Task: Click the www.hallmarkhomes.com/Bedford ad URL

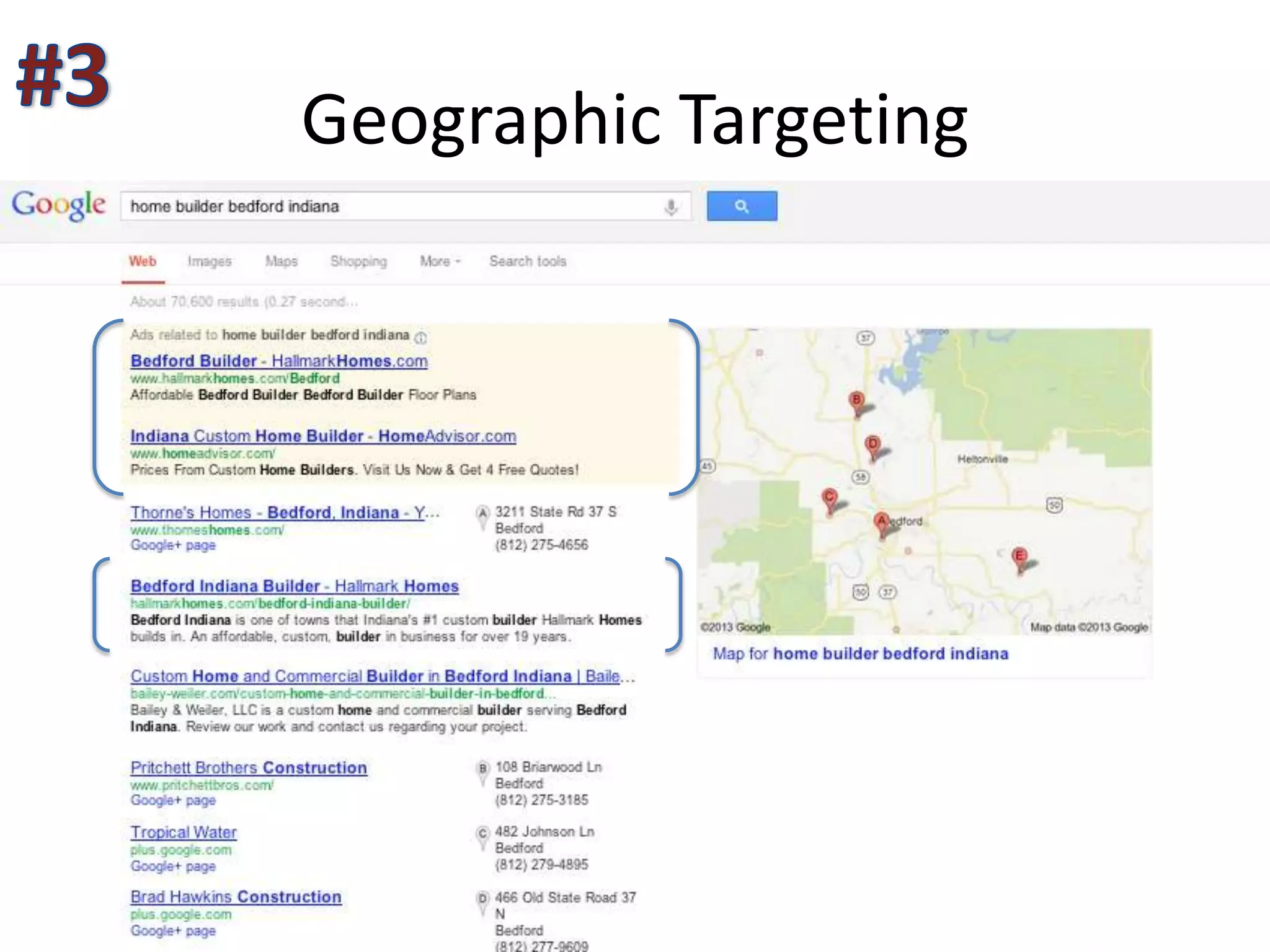Action: tap(235, 379)
